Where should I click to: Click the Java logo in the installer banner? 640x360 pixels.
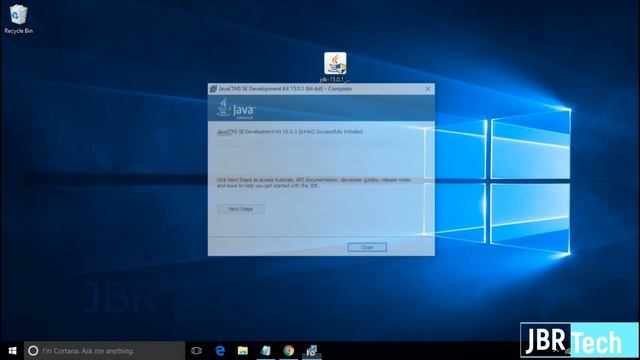pos(236,109)
